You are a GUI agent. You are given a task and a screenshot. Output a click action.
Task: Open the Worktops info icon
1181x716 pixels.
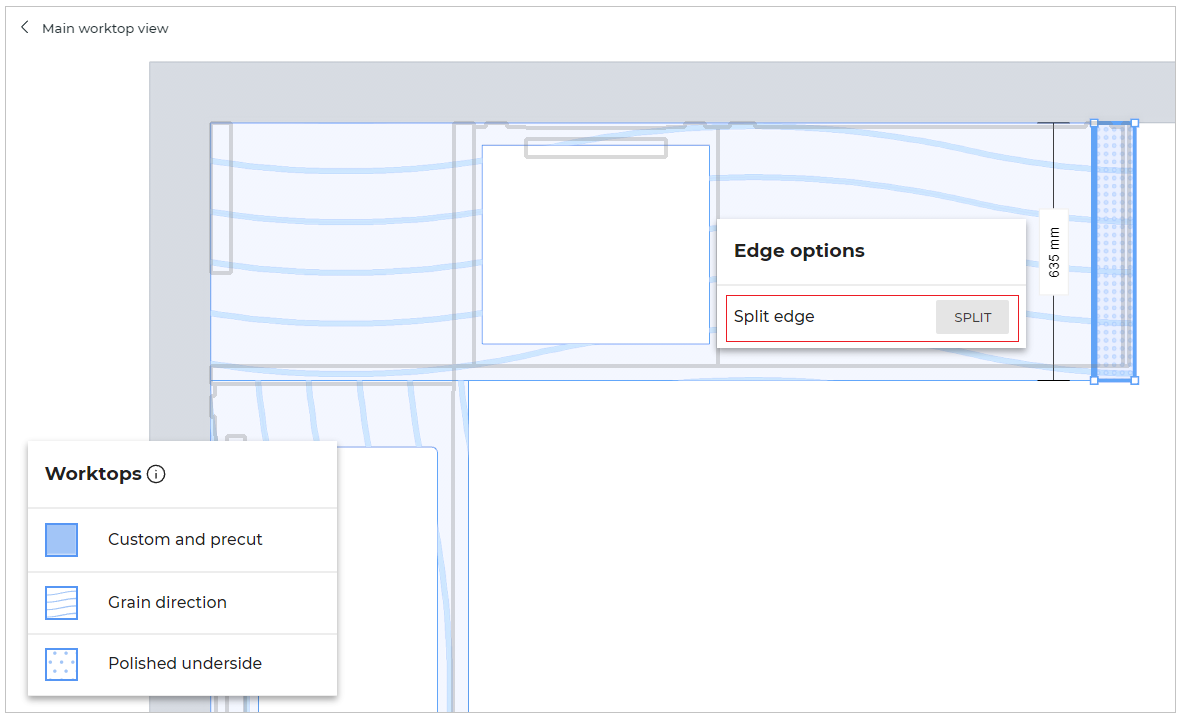(156, 474)
